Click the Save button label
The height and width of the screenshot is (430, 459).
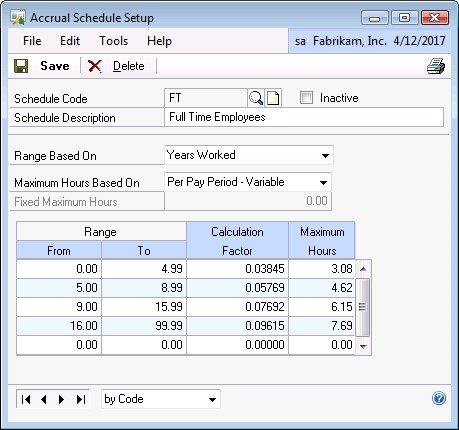[55, 66]
